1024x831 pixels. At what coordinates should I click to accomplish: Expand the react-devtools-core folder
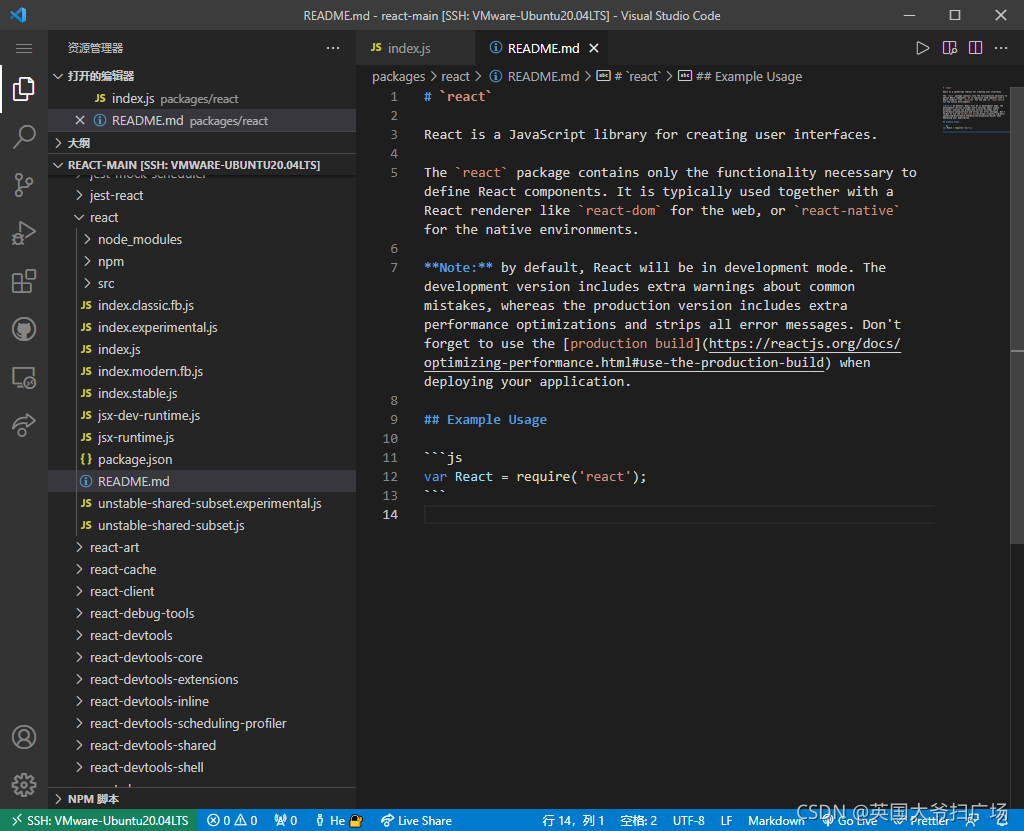click(x=202, y=657)
